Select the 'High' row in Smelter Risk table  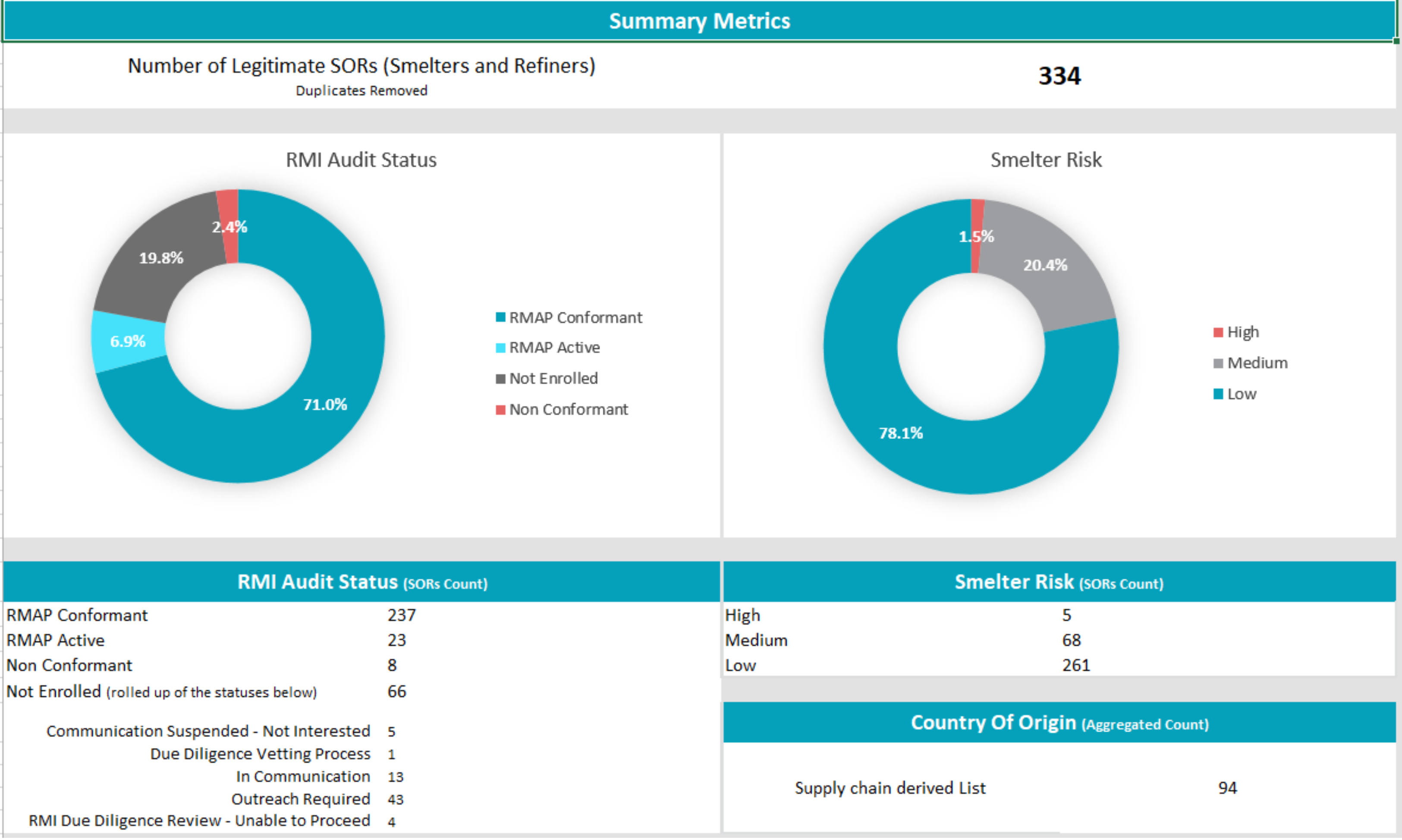pos(742,615)
